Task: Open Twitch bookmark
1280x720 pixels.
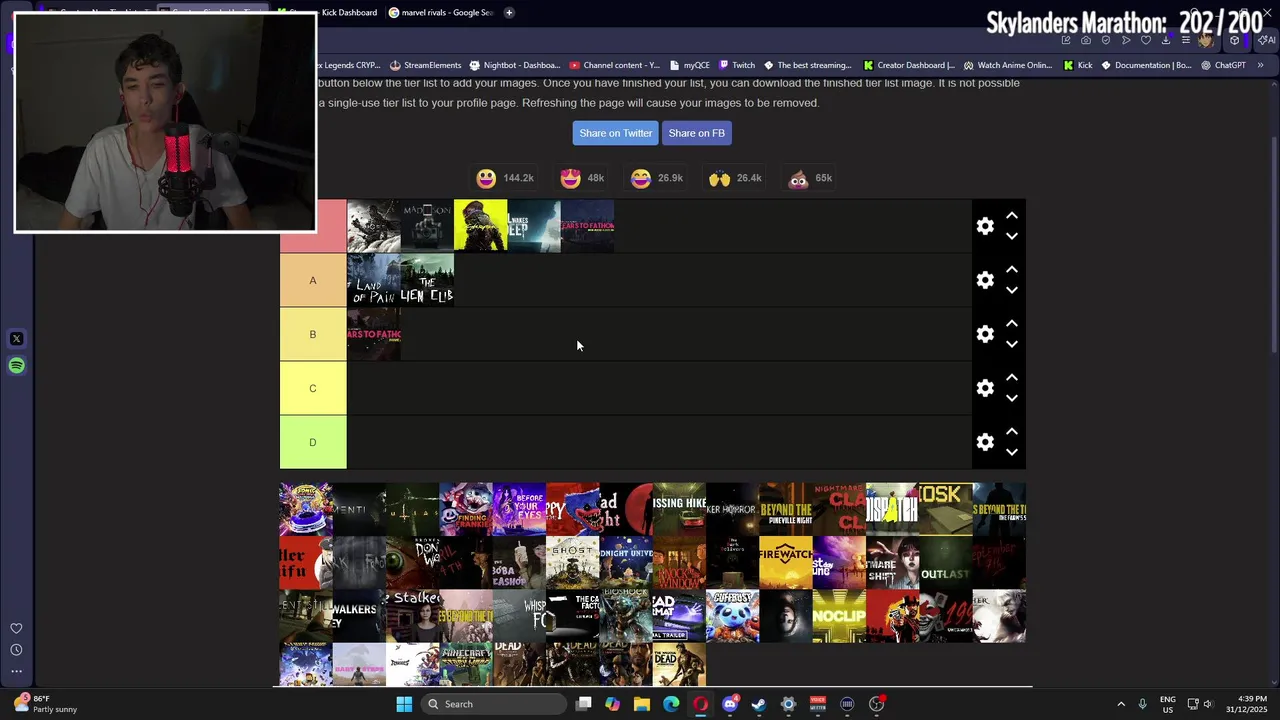Action: pos(737,65)
